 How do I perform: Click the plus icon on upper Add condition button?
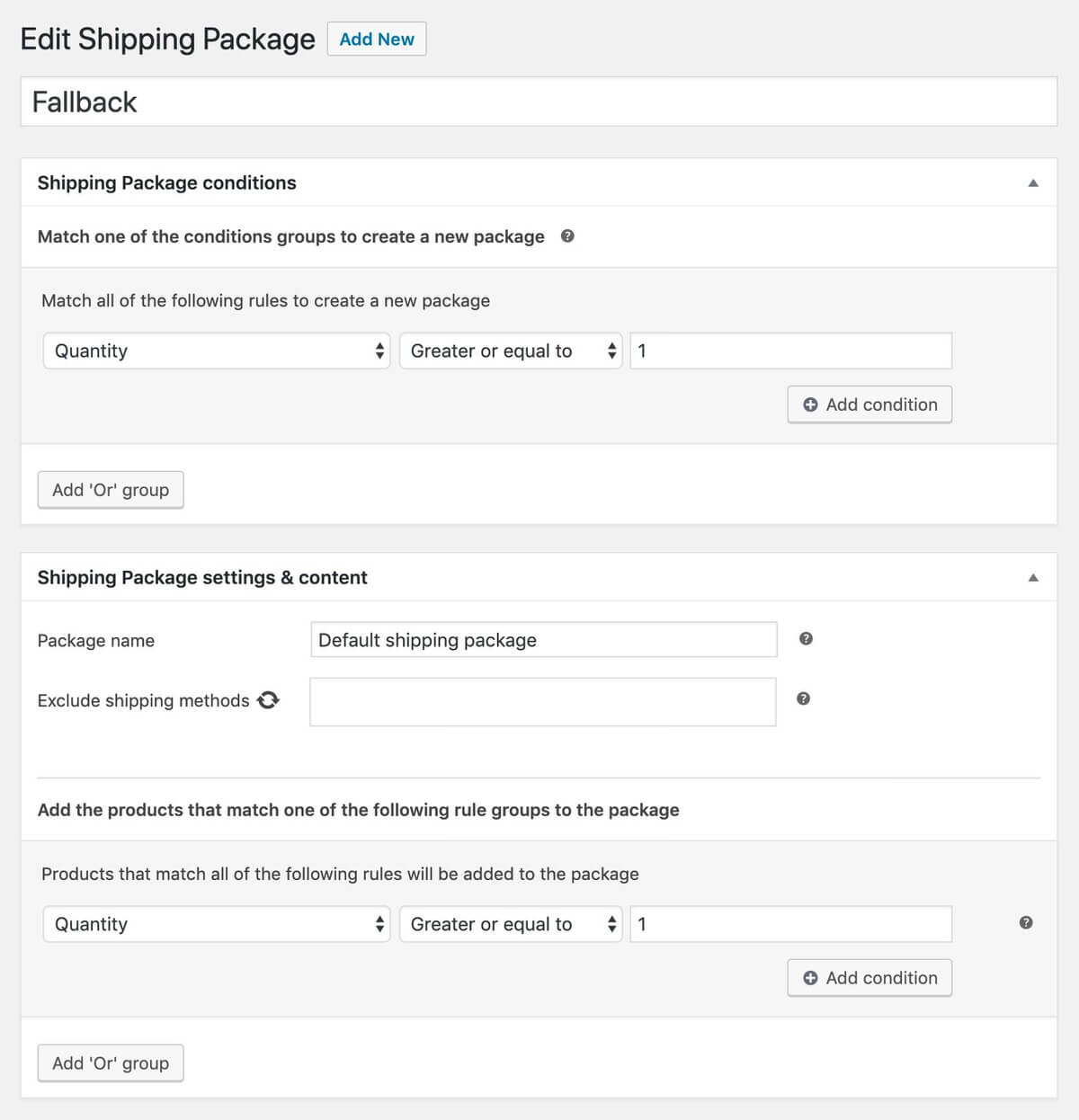[x=808, y=404]
